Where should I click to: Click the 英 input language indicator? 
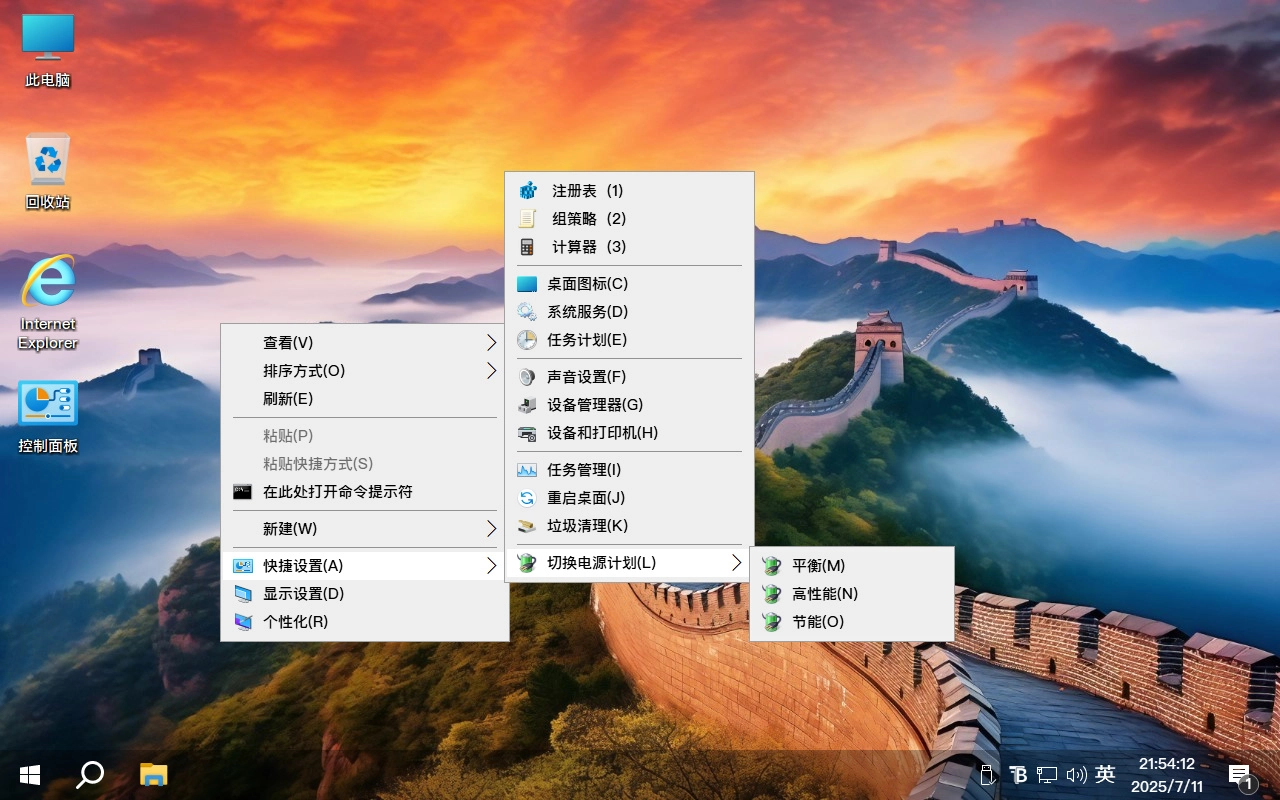[1105, 774]
